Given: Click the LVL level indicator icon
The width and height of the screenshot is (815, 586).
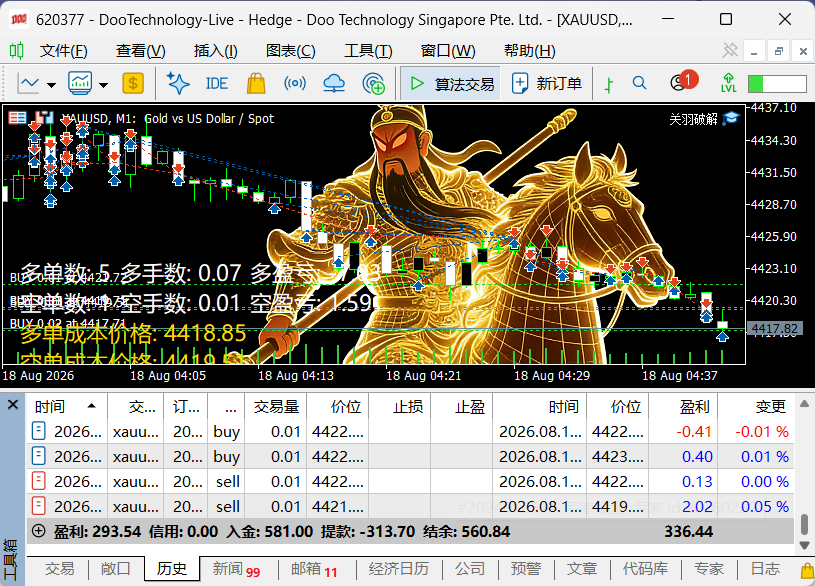Looking at the screenshot, I should click(x=729, y=83).
